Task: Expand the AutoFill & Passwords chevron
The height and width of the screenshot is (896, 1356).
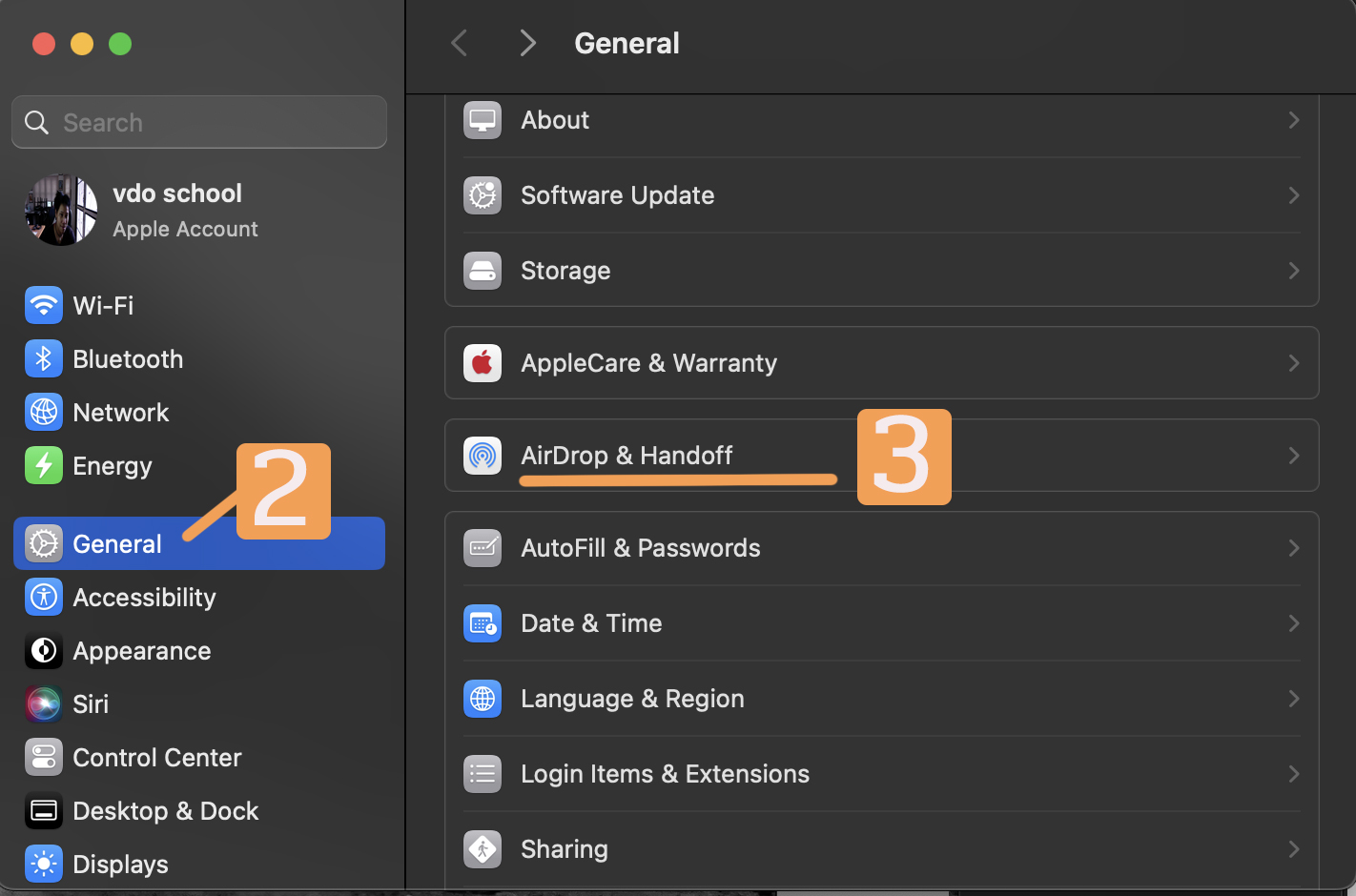Action: click(1294, 548)
